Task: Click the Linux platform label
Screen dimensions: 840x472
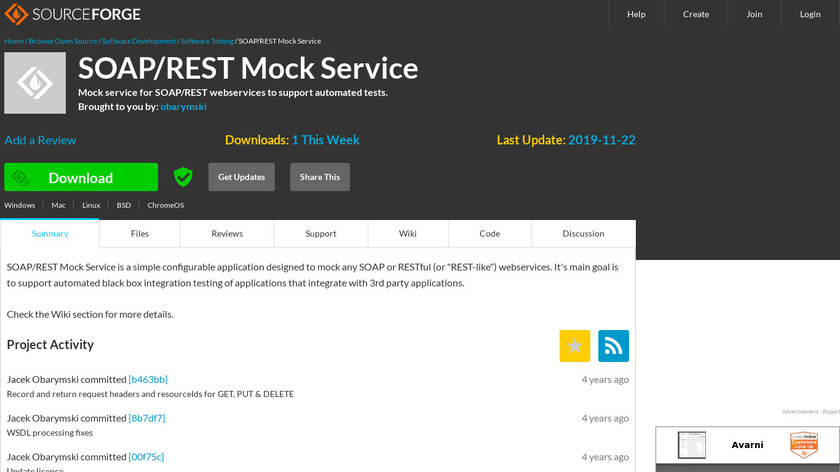Action: pos(91,205)
